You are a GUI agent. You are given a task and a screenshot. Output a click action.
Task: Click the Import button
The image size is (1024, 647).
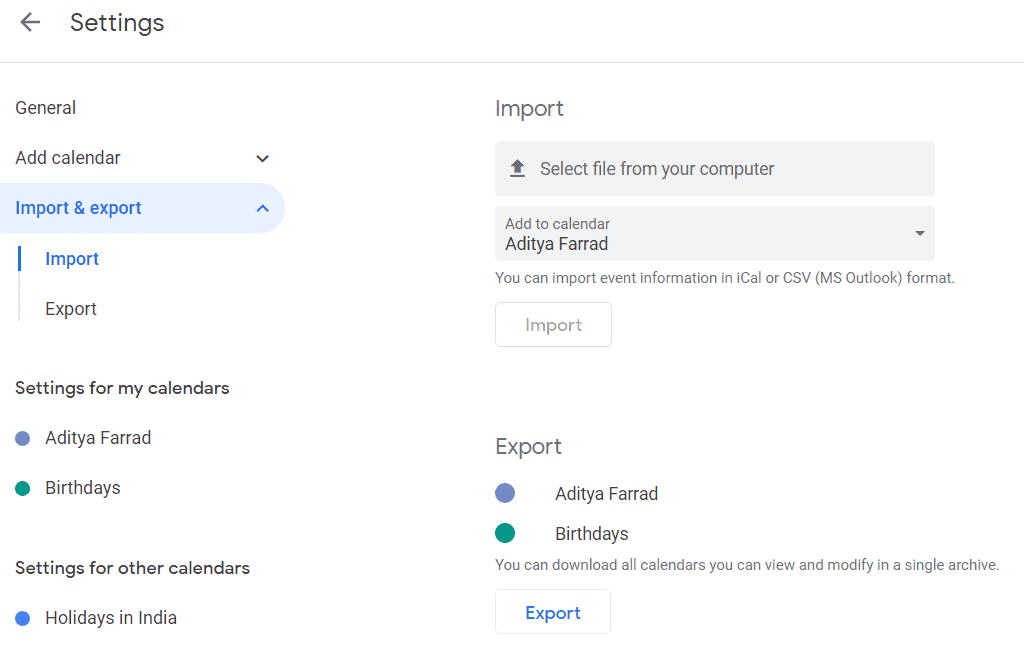(x=553, y=325)
